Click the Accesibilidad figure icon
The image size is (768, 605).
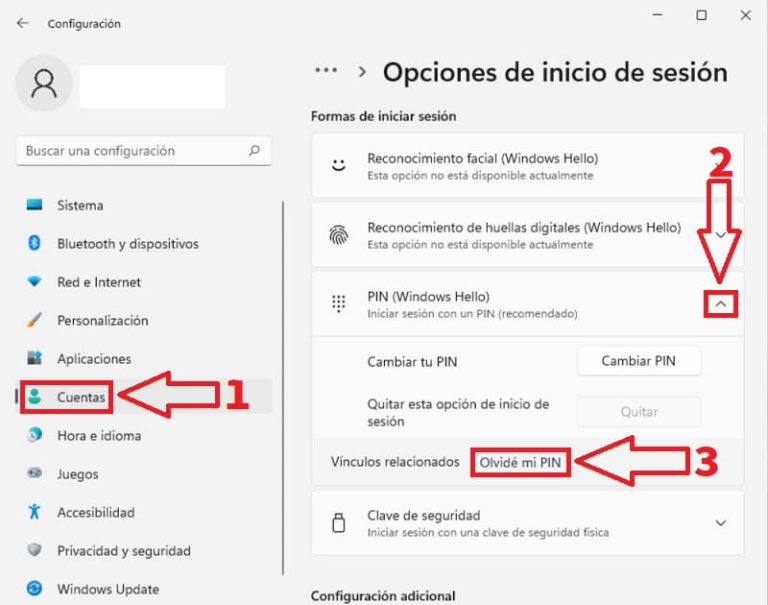[34, 511]
